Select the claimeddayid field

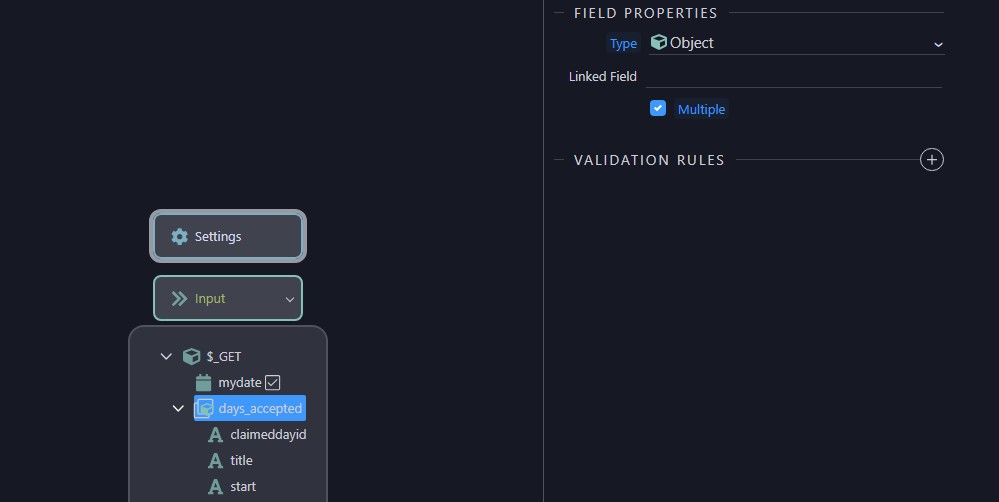point(268,434)
